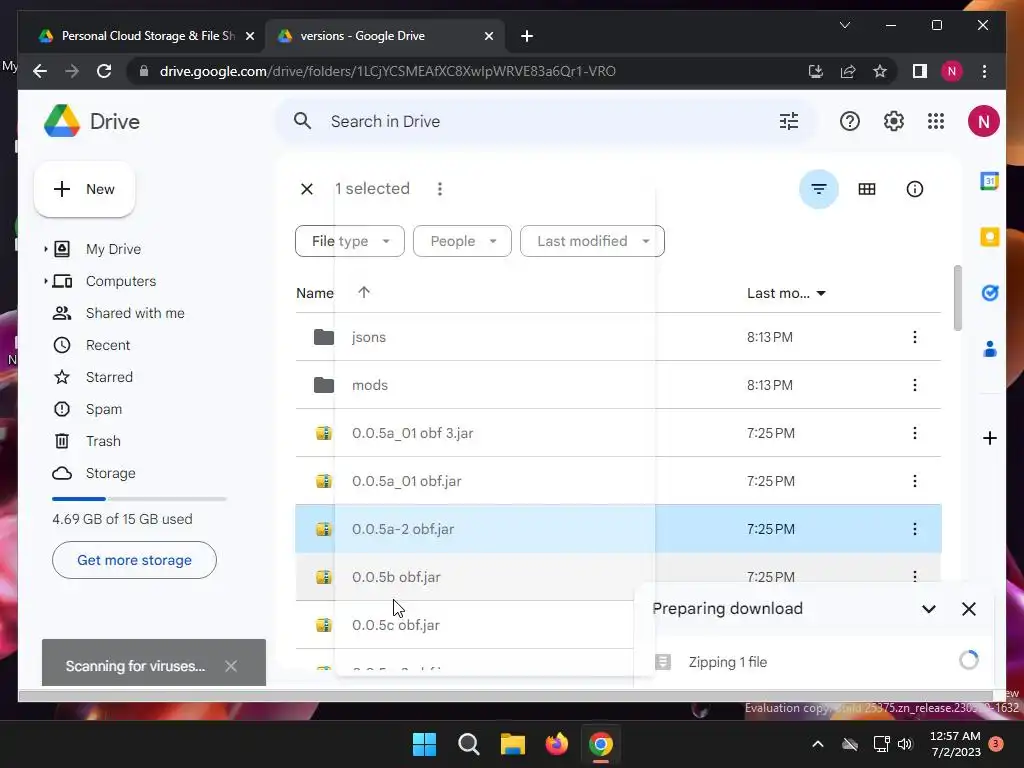
Task: Open the Last modified filter dropdown
Action: (592, 241)
